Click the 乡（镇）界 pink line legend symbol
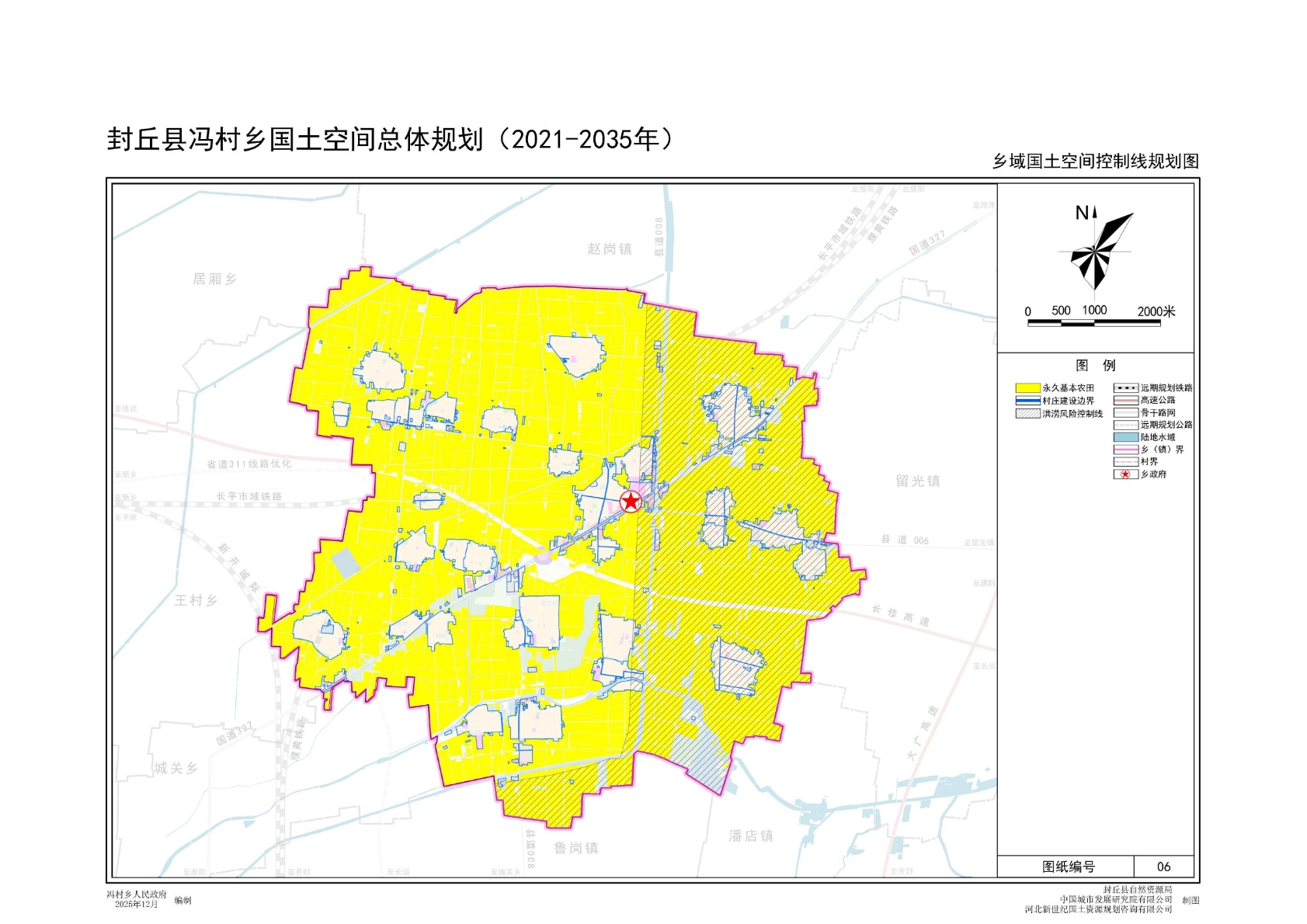Screen dimensions: 1307x924 tap(1125, 450)
